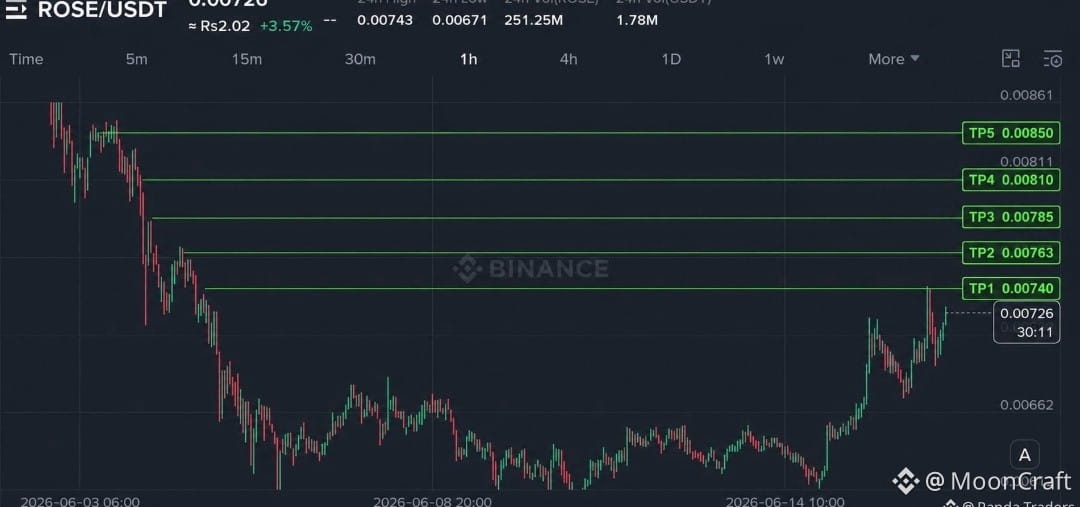Click the 24h low value 0.00671

click(459, 21)
